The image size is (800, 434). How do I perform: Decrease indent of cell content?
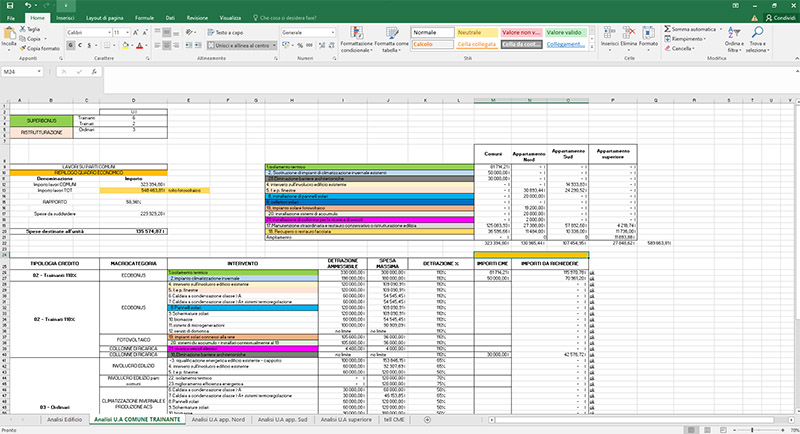coord(188,45)
